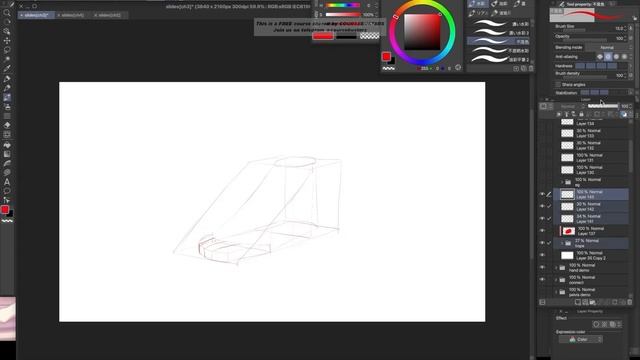Open the 油彩 oil paint sub tool group
640x360 pixels.
coord(500,4)
